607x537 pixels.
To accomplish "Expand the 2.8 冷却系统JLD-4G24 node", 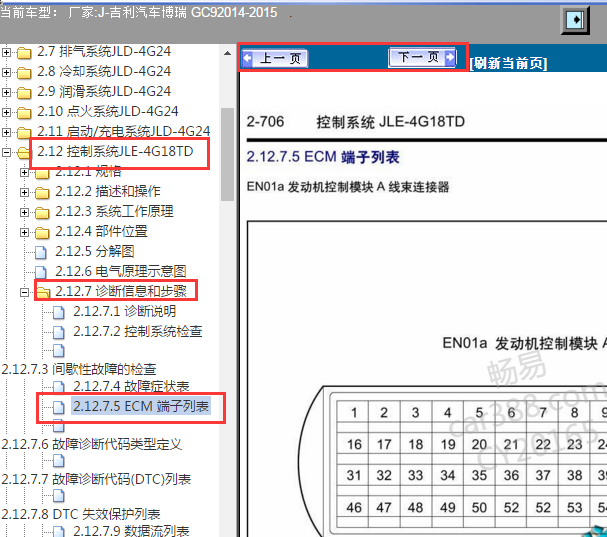I will (6, 72).
